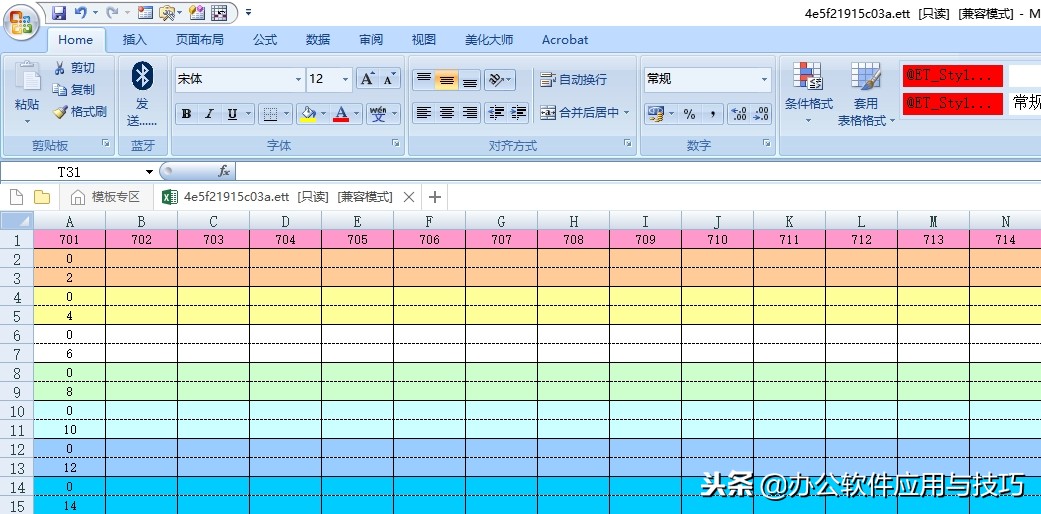
Task: Toggle middle vertical alignment
Action: tap(447, 80)
